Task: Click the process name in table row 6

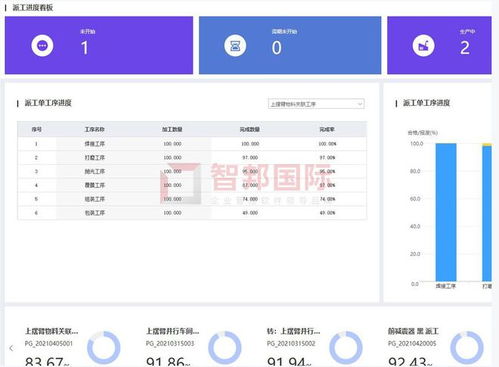Action: click(x=94, y=213)
